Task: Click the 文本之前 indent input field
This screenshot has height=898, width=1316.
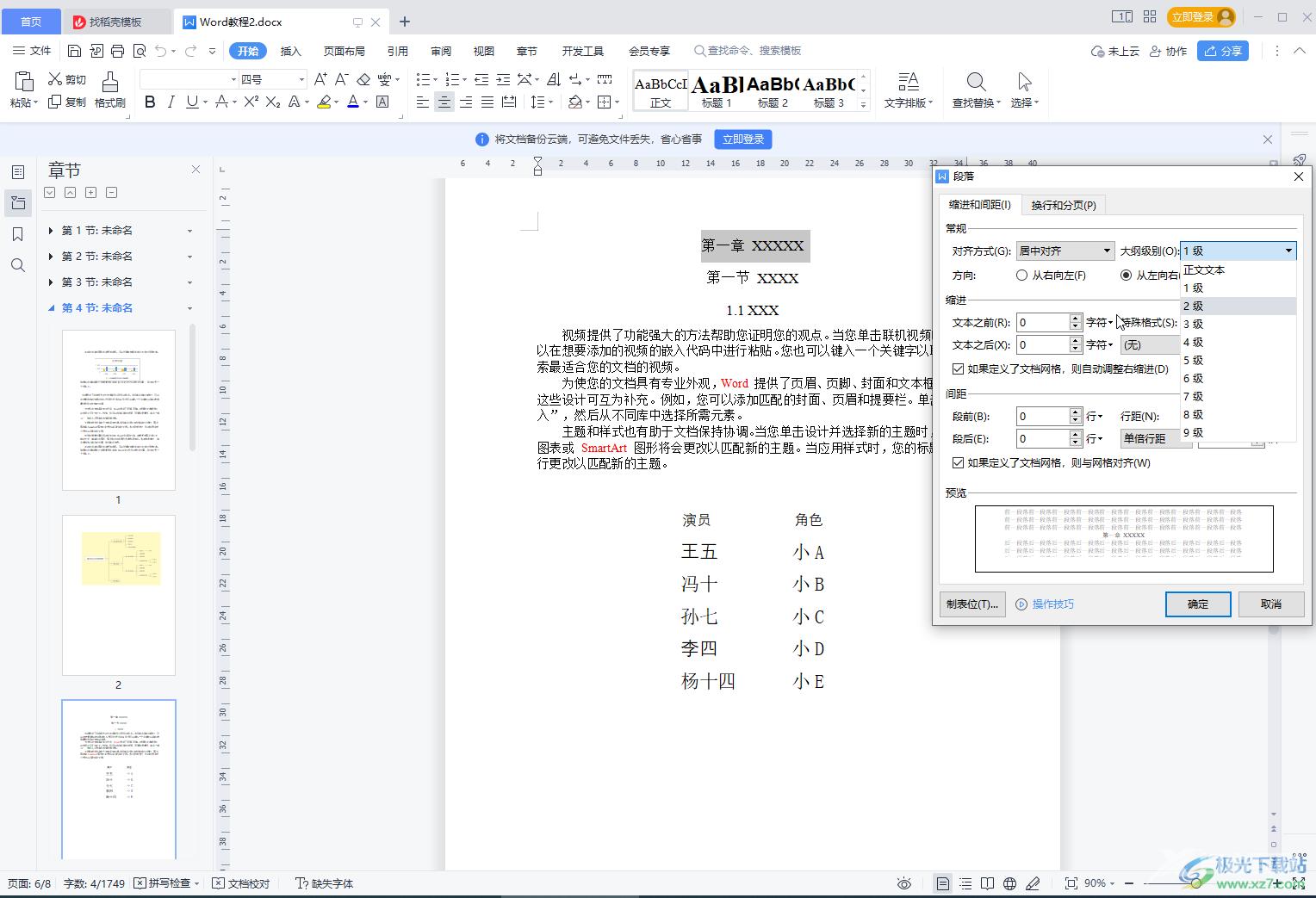Action: pyautogui.click(x=1042, y=322)
